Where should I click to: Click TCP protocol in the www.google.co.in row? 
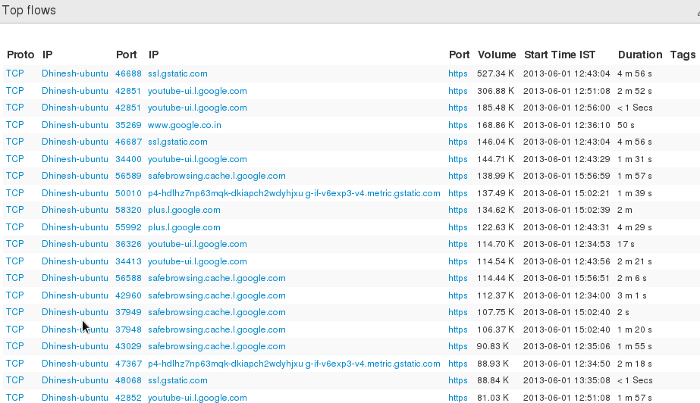[15, 125]
